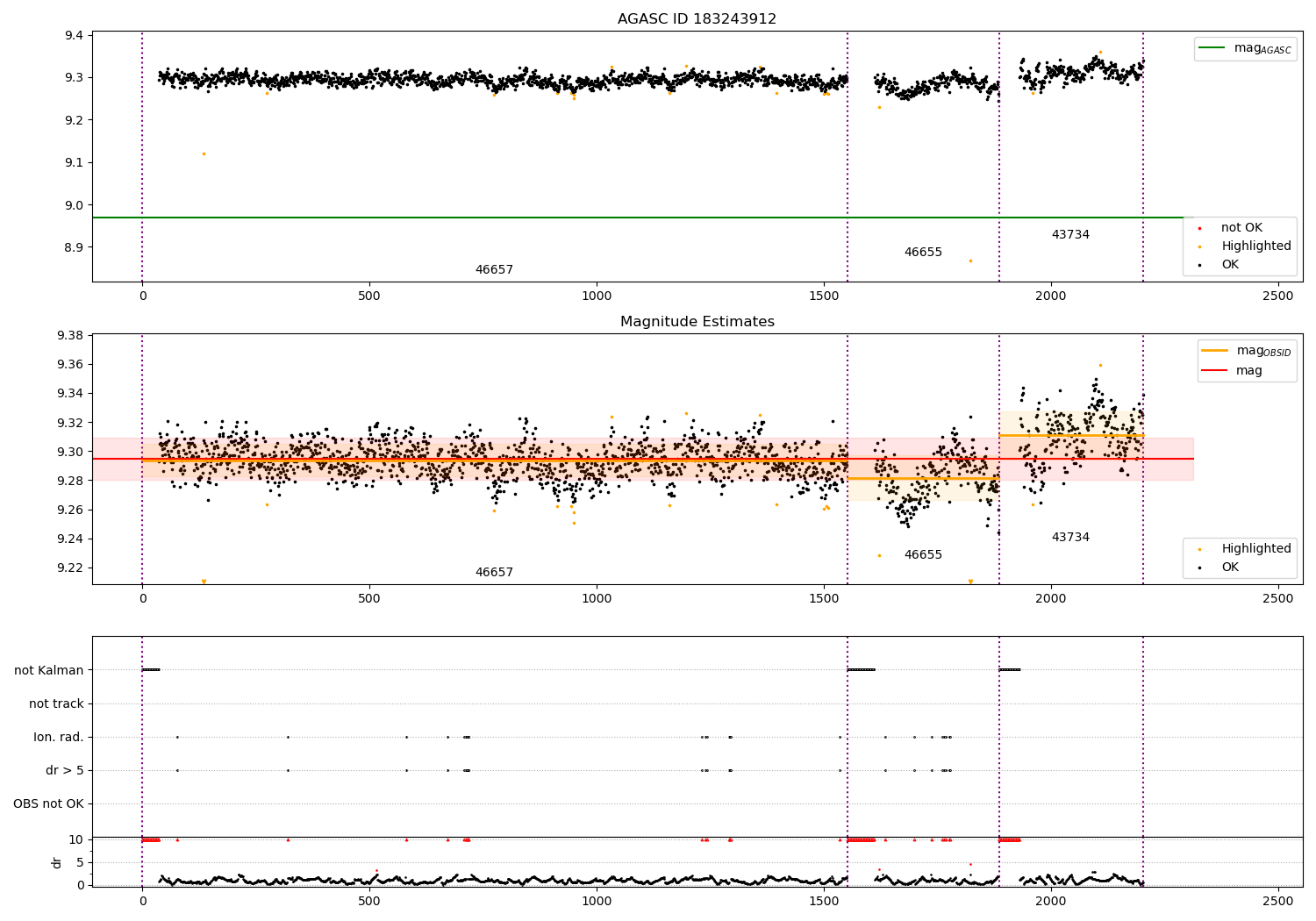Click the 9.30 y-axis tick of middle plot
The image size is (1316, 921).
pos(69,452)
